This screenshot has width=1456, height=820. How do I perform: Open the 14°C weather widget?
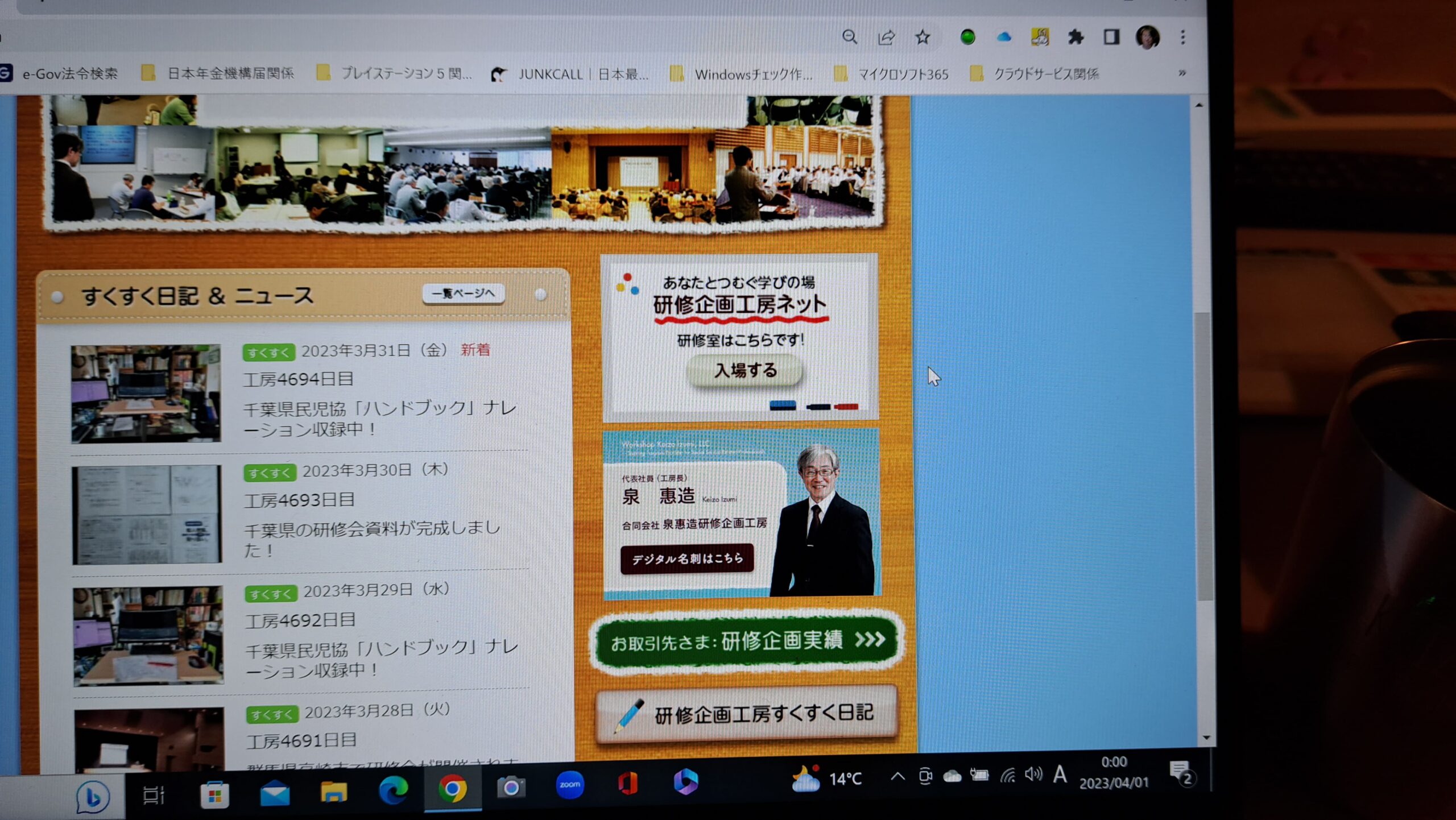pyautogui.click(x=828, y=778)
